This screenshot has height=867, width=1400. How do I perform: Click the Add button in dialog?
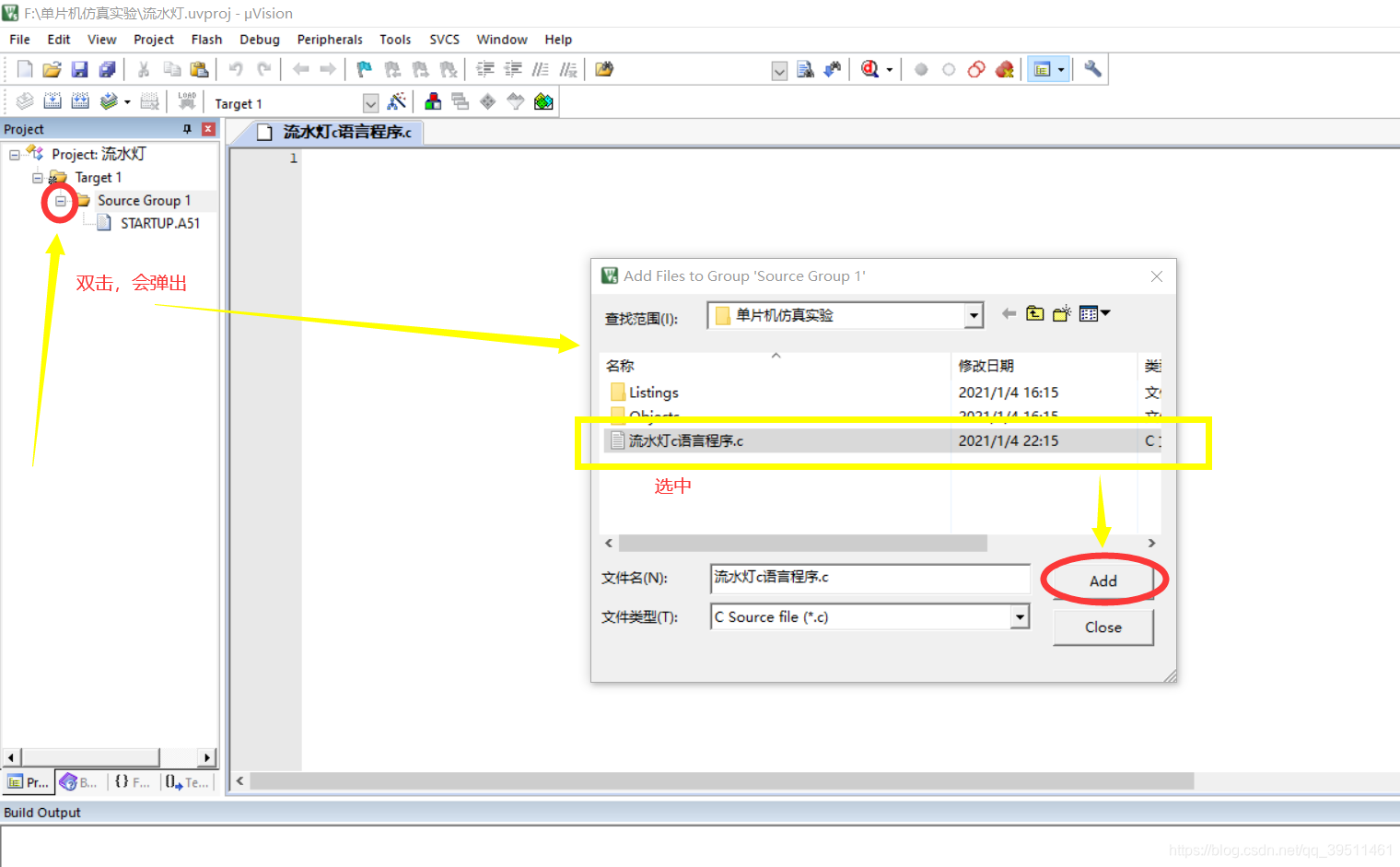(x=1102, y=581)
